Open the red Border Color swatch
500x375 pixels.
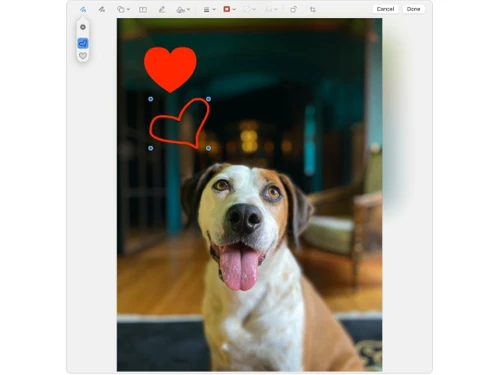pos(230,9)
